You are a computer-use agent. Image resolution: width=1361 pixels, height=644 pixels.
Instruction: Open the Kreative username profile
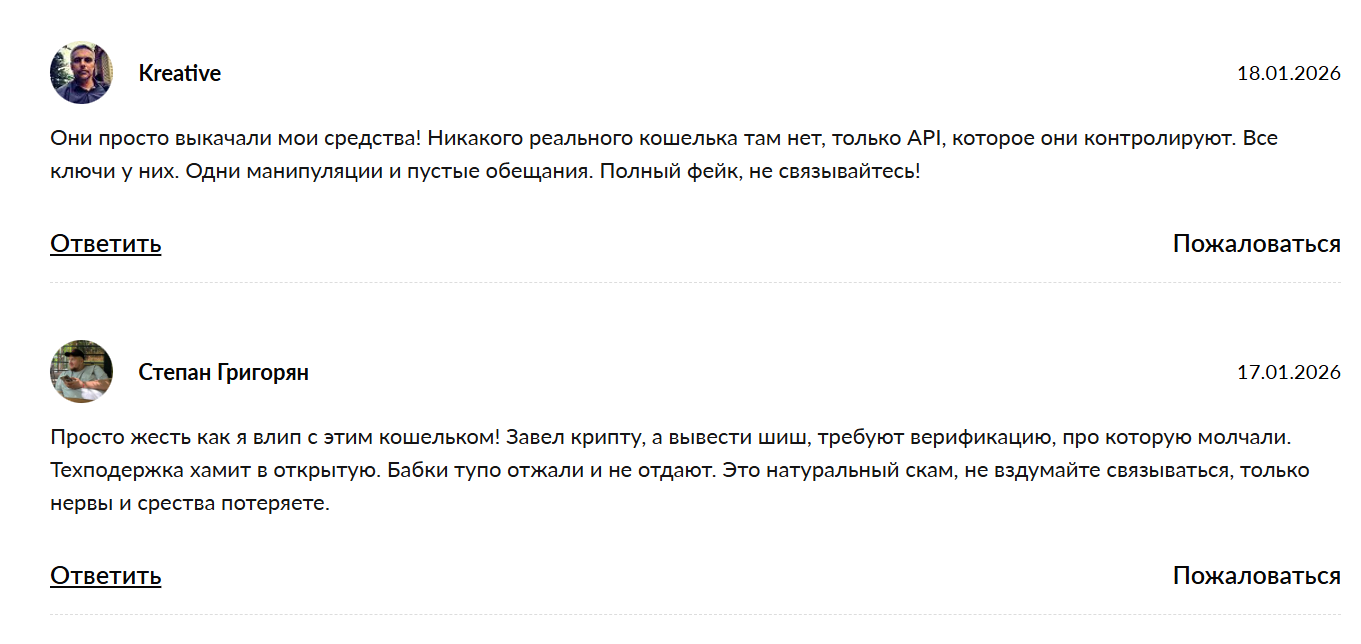(x=180, y=74)
